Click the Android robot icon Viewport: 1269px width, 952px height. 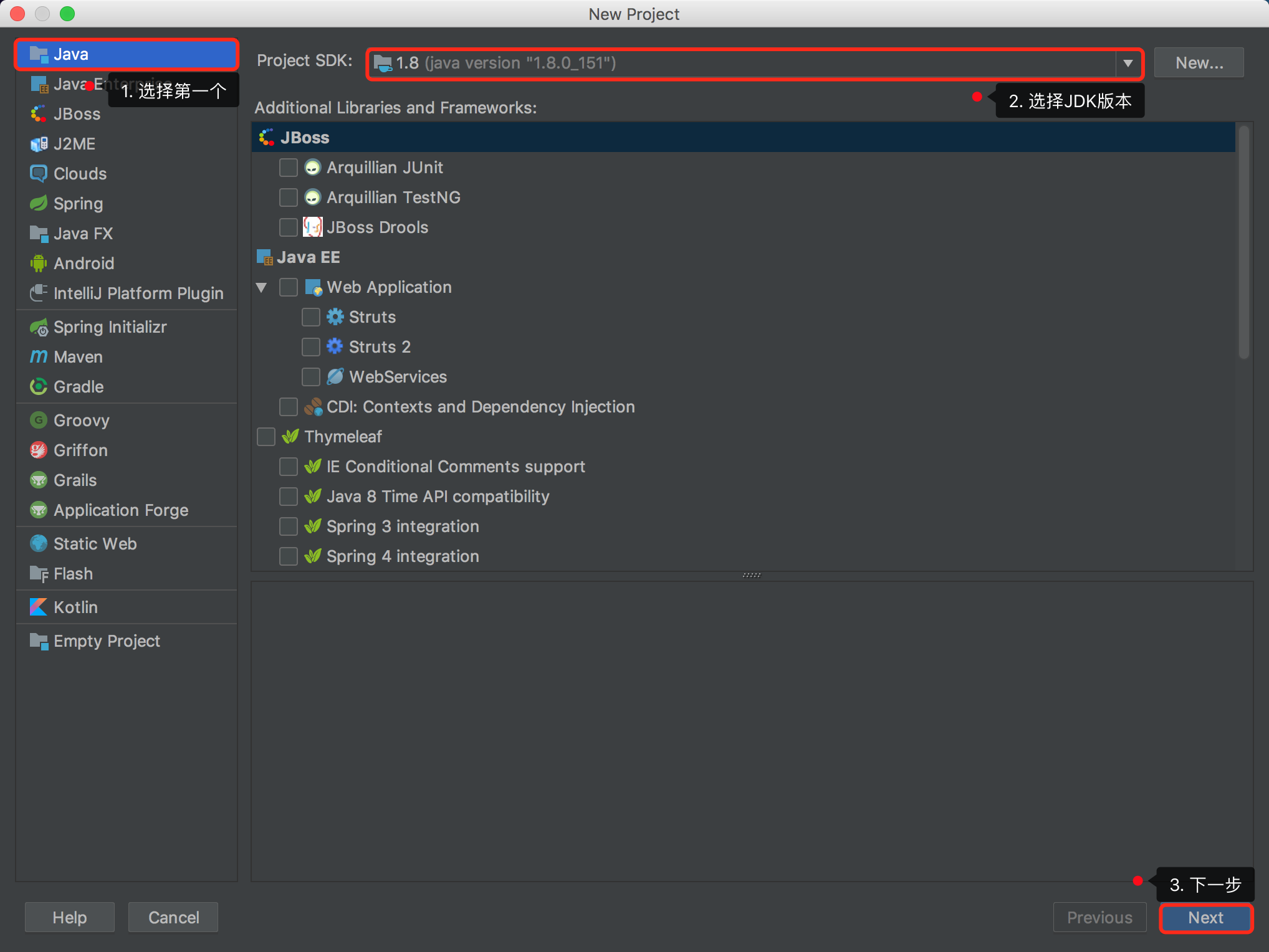(39, 264)
